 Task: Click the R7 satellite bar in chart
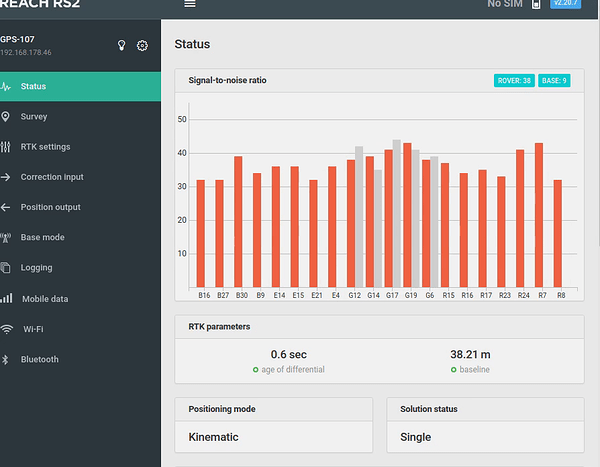pyautogui.click(x=539, y=215)
